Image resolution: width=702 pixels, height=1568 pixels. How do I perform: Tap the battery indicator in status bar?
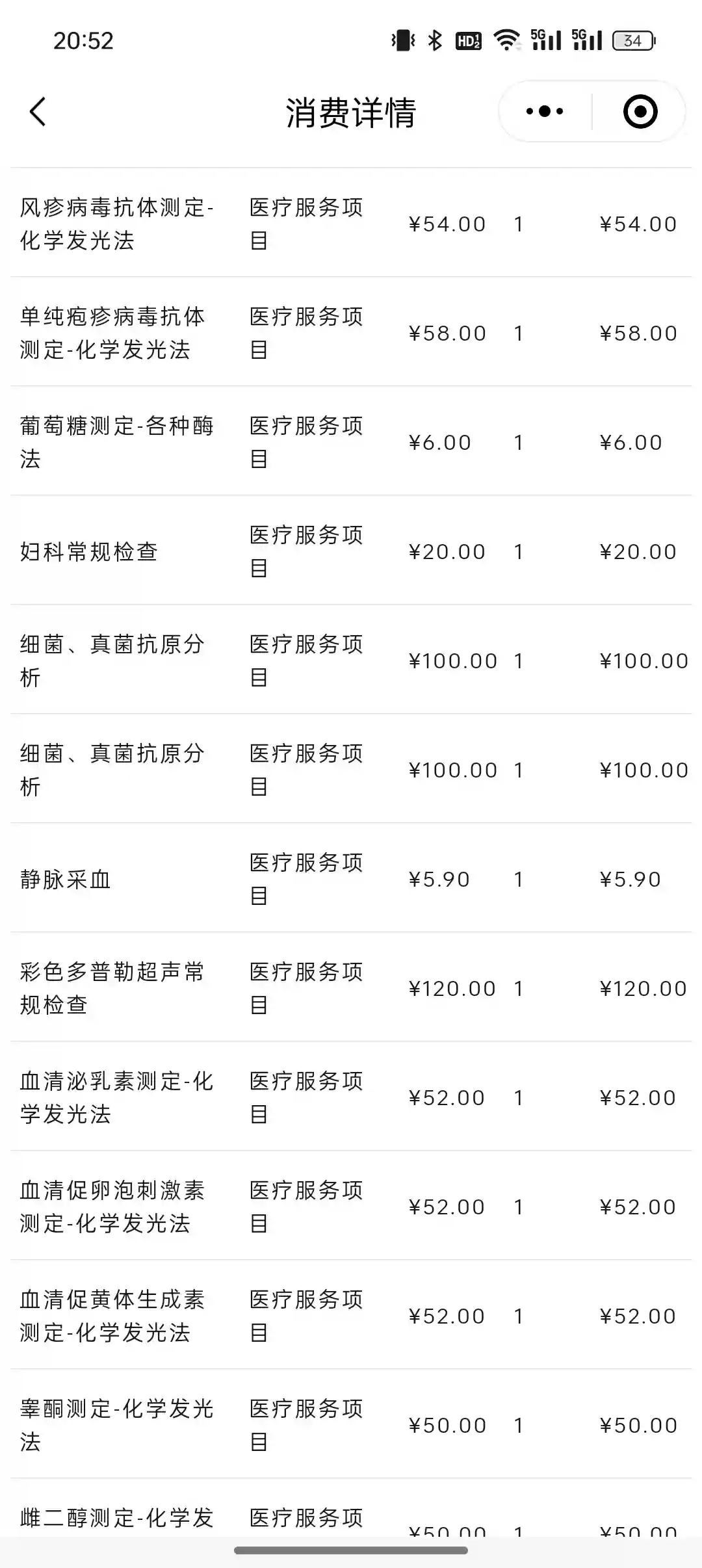click(x=634, y=41)
